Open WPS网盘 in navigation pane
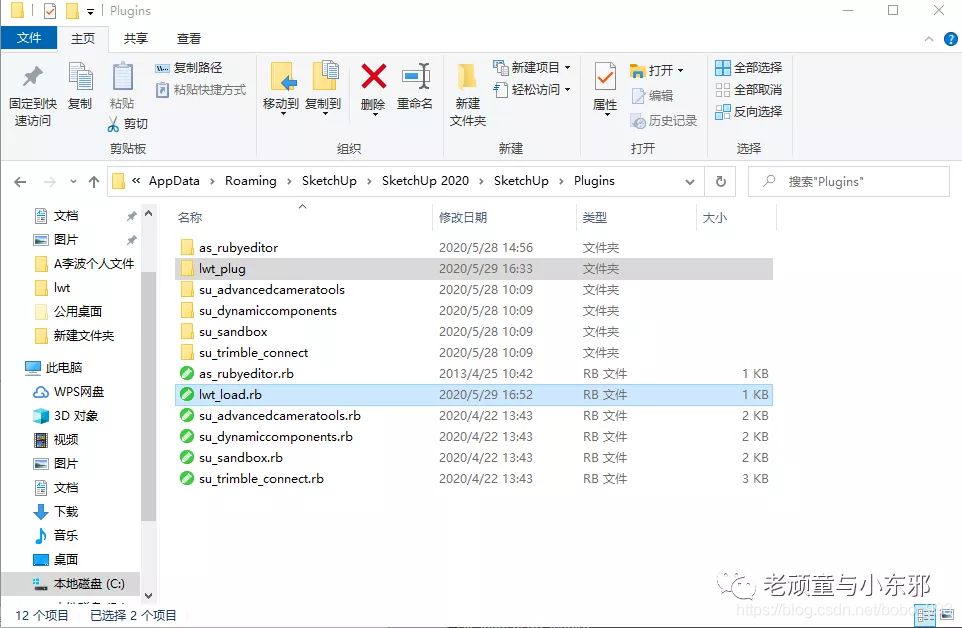962x628 pixels. click(69, 391)
